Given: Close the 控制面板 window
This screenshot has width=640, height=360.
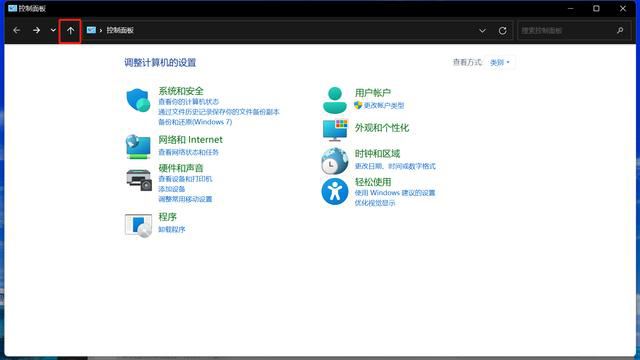Looking at the screenshot, I should tap(623, 9).
